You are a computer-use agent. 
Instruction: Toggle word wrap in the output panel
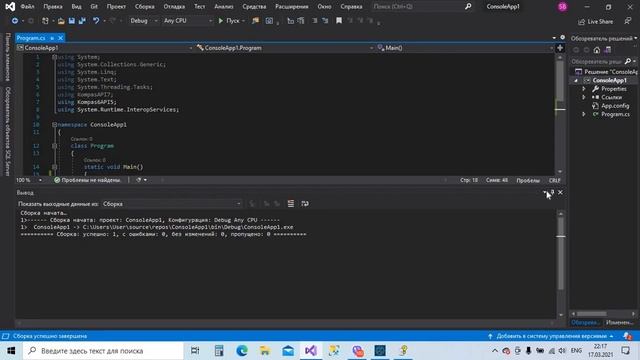click(x=305, y=204)
